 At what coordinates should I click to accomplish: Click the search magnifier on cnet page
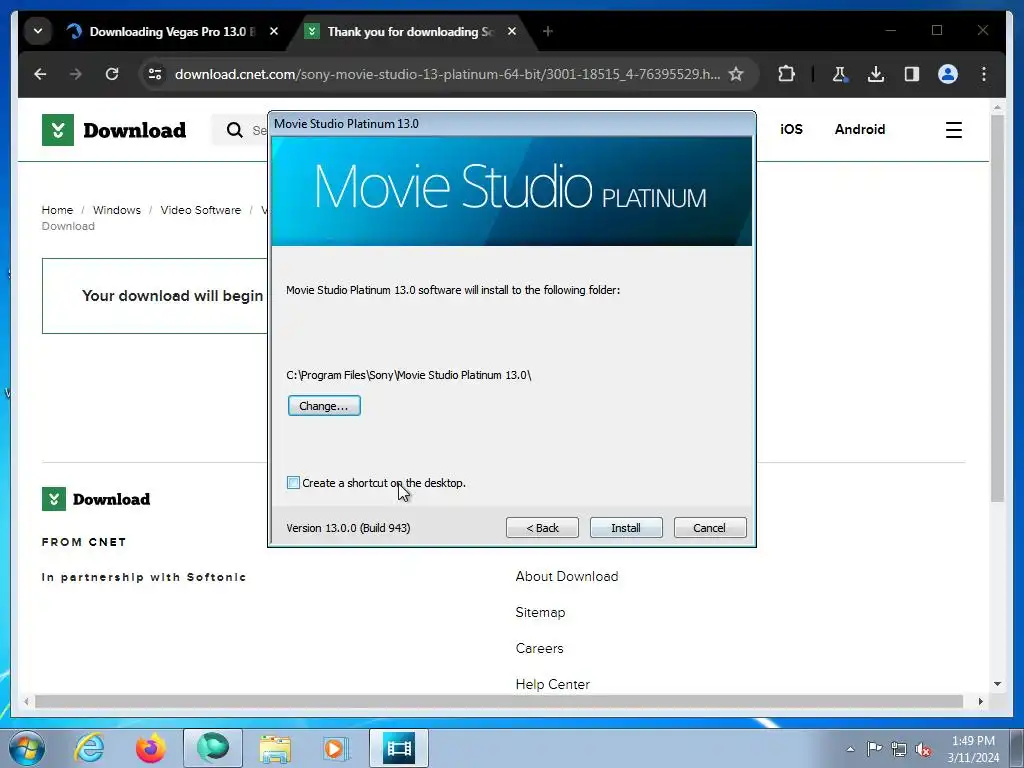(234, 130)
